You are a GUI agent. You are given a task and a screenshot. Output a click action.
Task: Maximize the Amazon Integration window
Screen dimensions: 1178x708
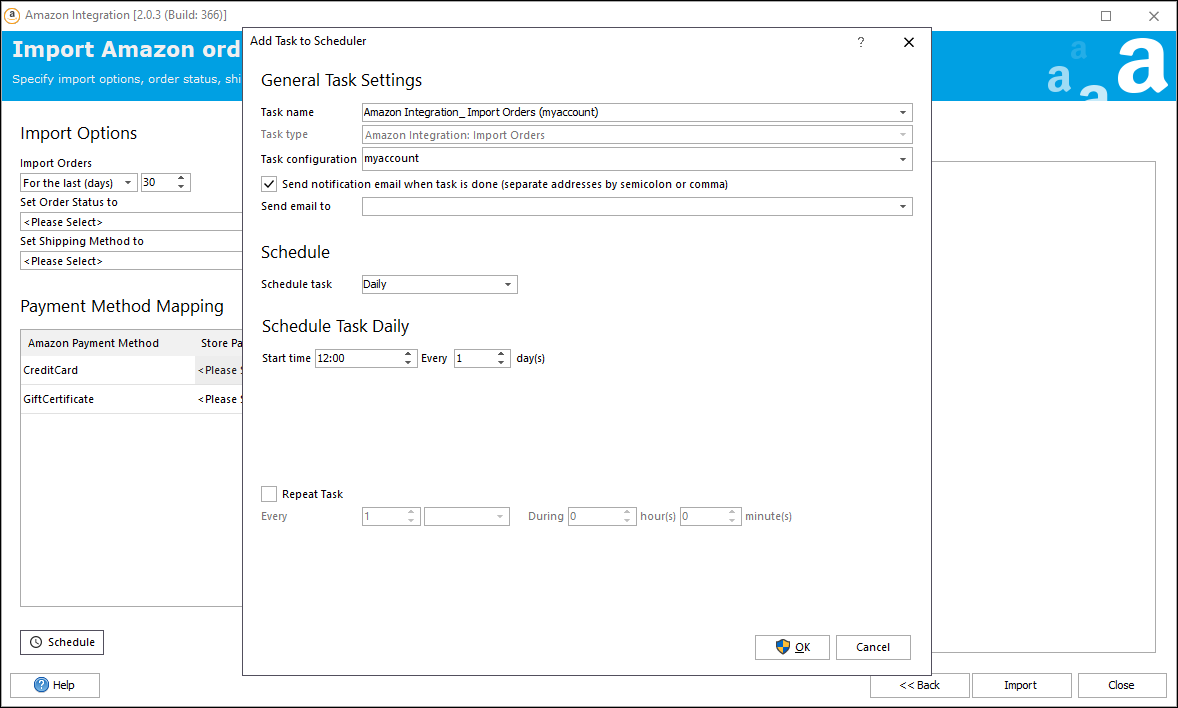(1106, 16)
